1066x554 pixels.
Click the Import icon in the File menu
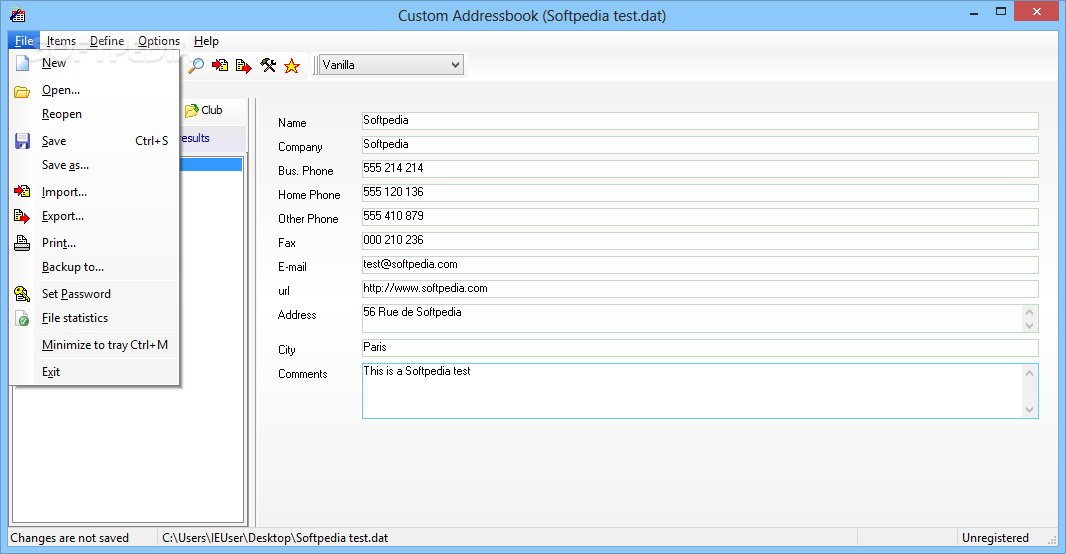point(22,192)
